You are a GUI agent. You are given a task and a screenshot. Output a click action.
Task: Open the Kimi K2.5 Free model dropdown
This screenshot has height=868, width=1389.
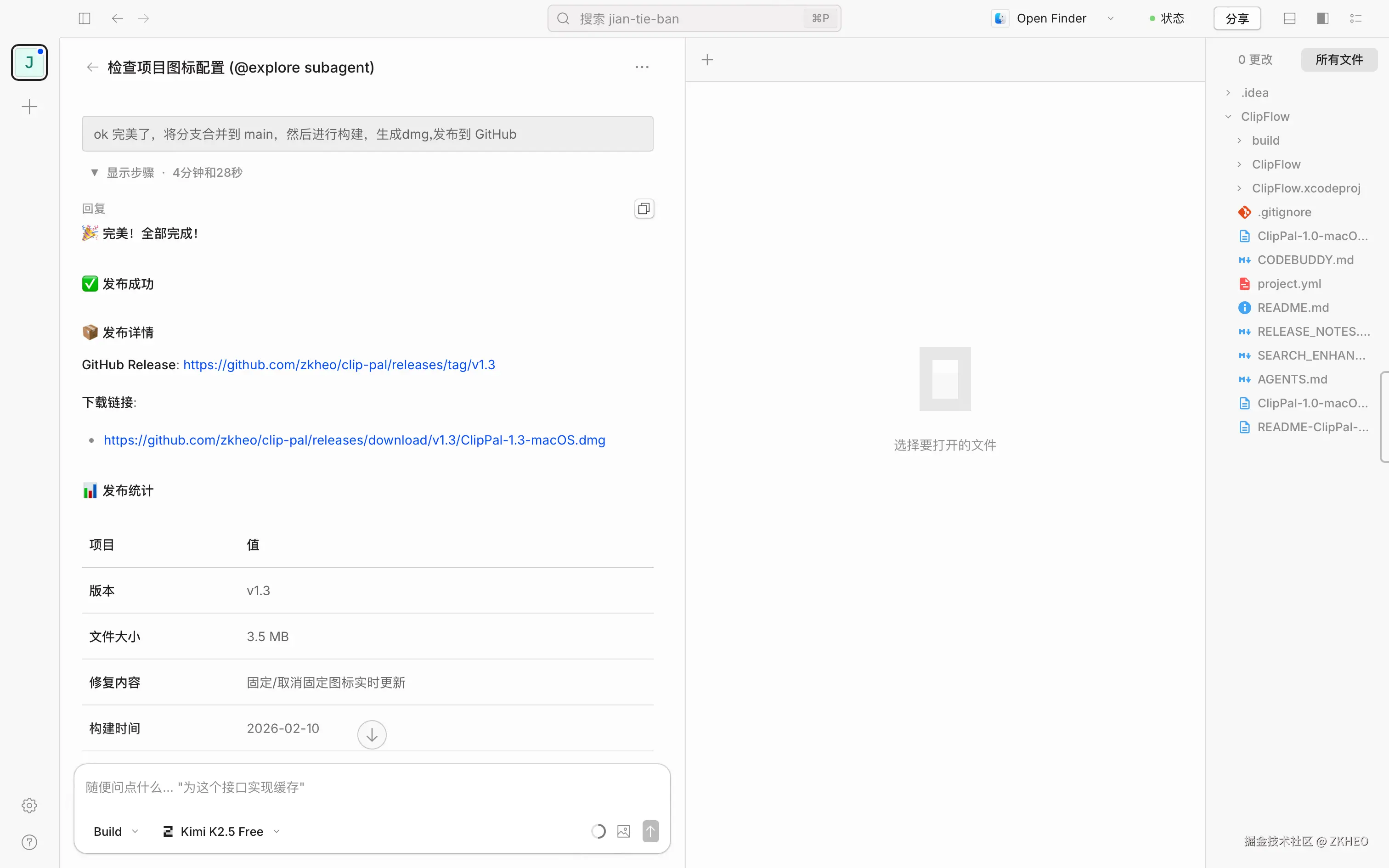[221, 831]
